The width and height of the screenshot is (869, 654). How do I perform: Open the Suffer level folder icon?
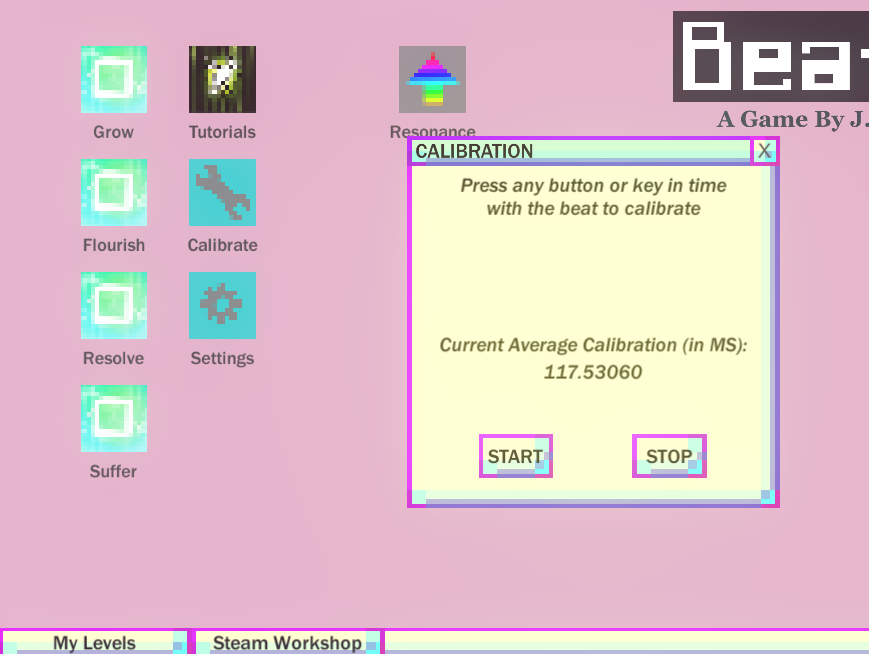tap(114, 418)
